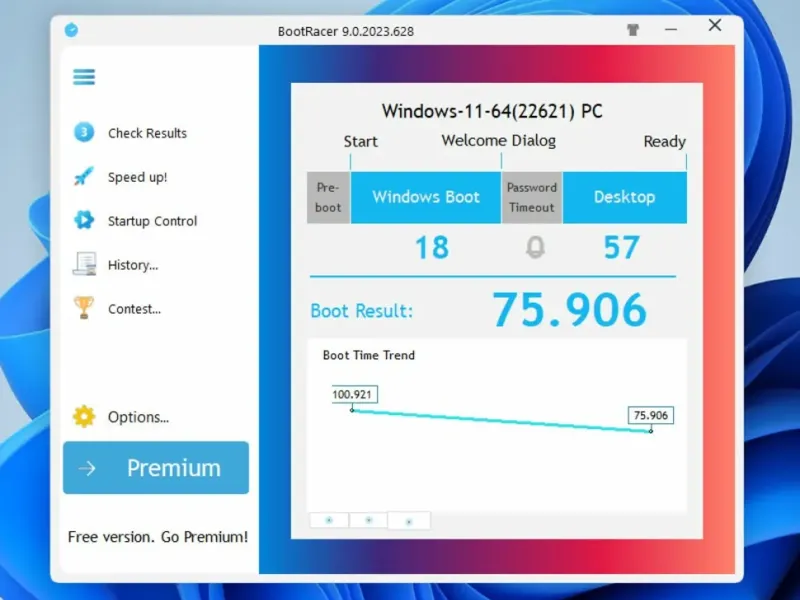800x600 pixels.
Task: Click the Contest trophy icon
Action: pos(84,308)
